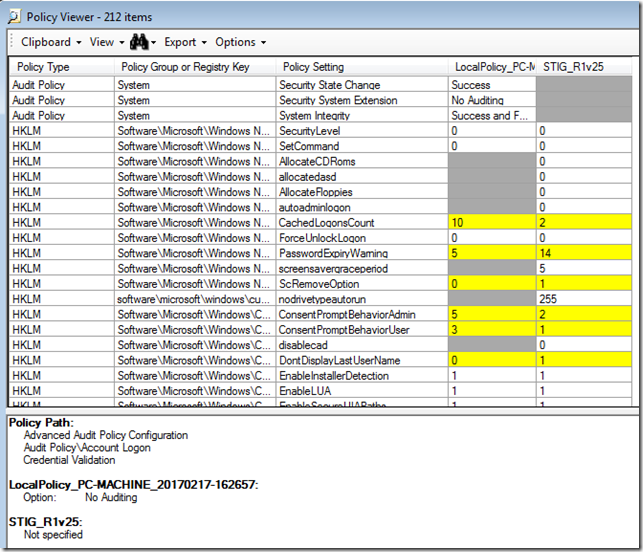Select the autoadminlogon row
Viewport: 643px width, 552px height.
tap(320, 208)
